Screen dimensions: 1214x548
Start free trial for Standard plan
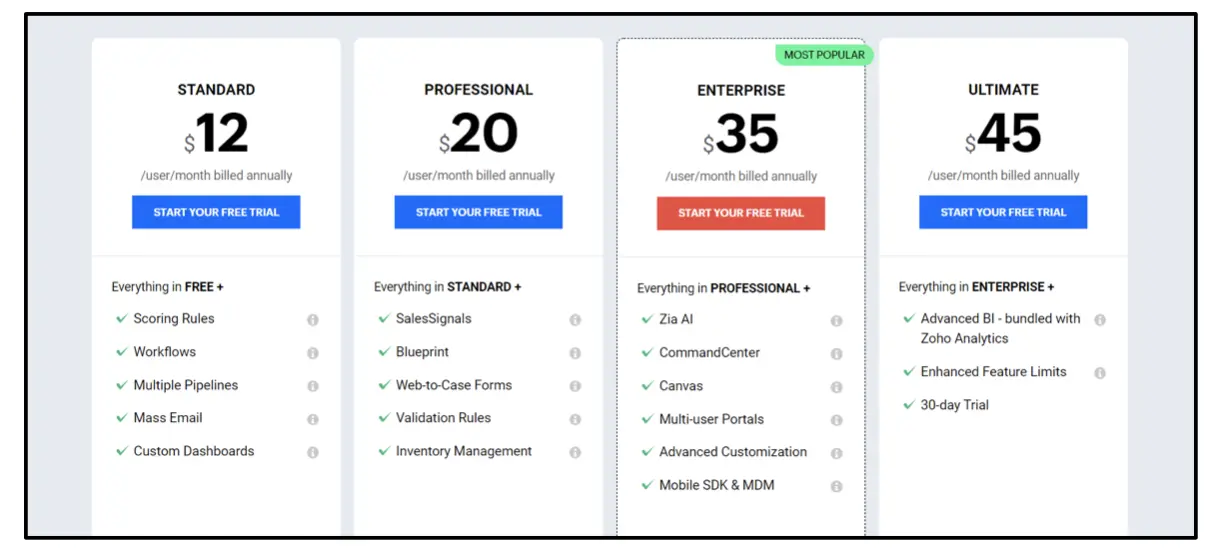[216, 212]
